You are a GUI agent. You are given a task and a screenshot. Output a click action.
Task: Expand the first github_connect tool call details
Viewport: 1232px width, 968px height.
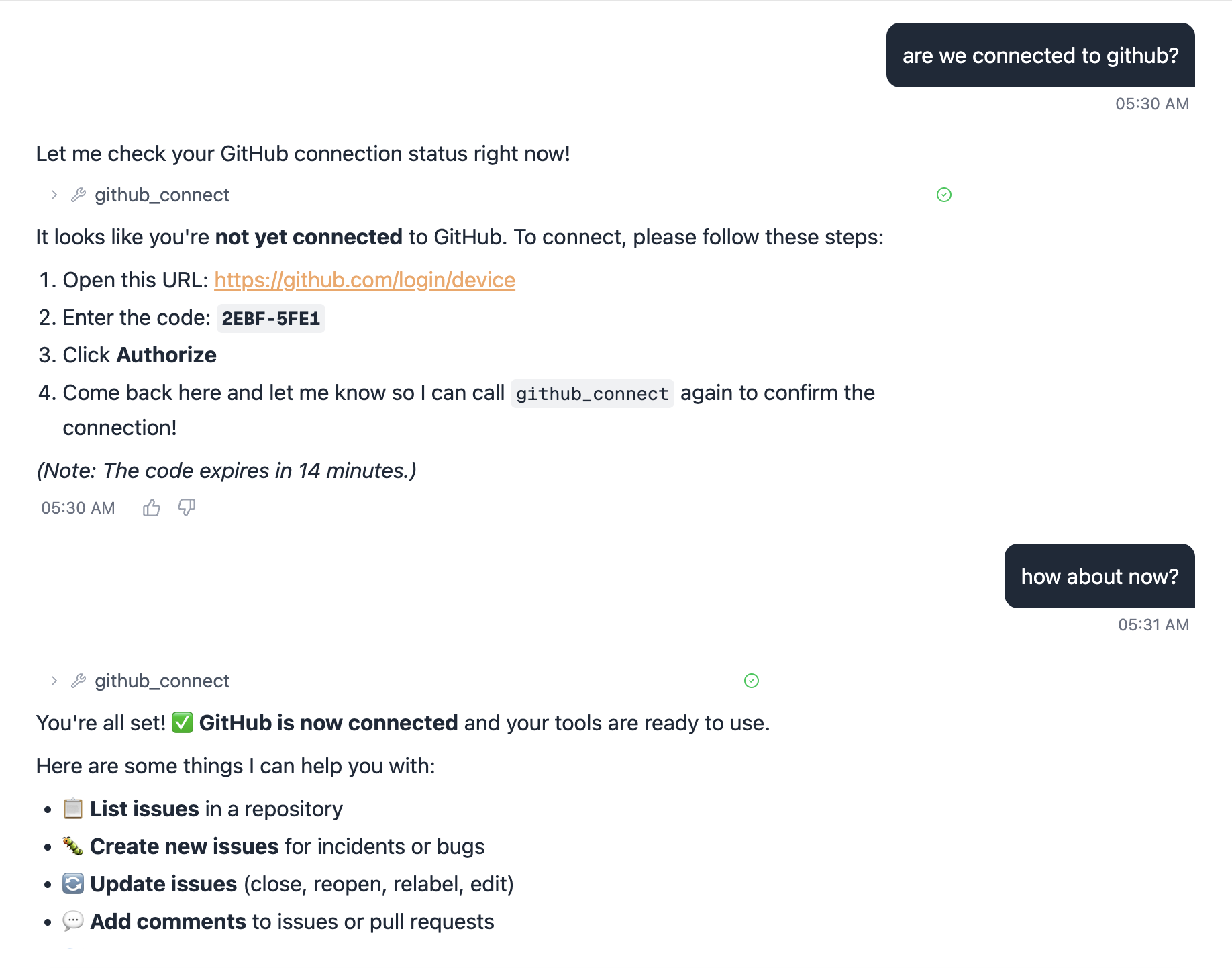pyautogui.click(x=53, y=195)
